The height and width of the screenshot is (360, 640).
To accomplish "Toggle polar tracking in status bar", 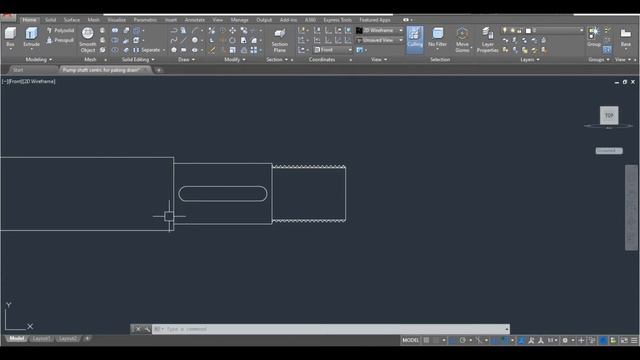I will (x=462, y=340).
